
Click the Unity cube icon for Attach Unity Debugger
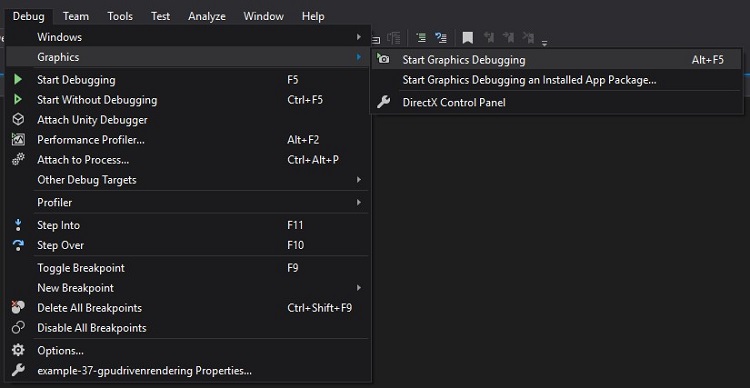18,120
